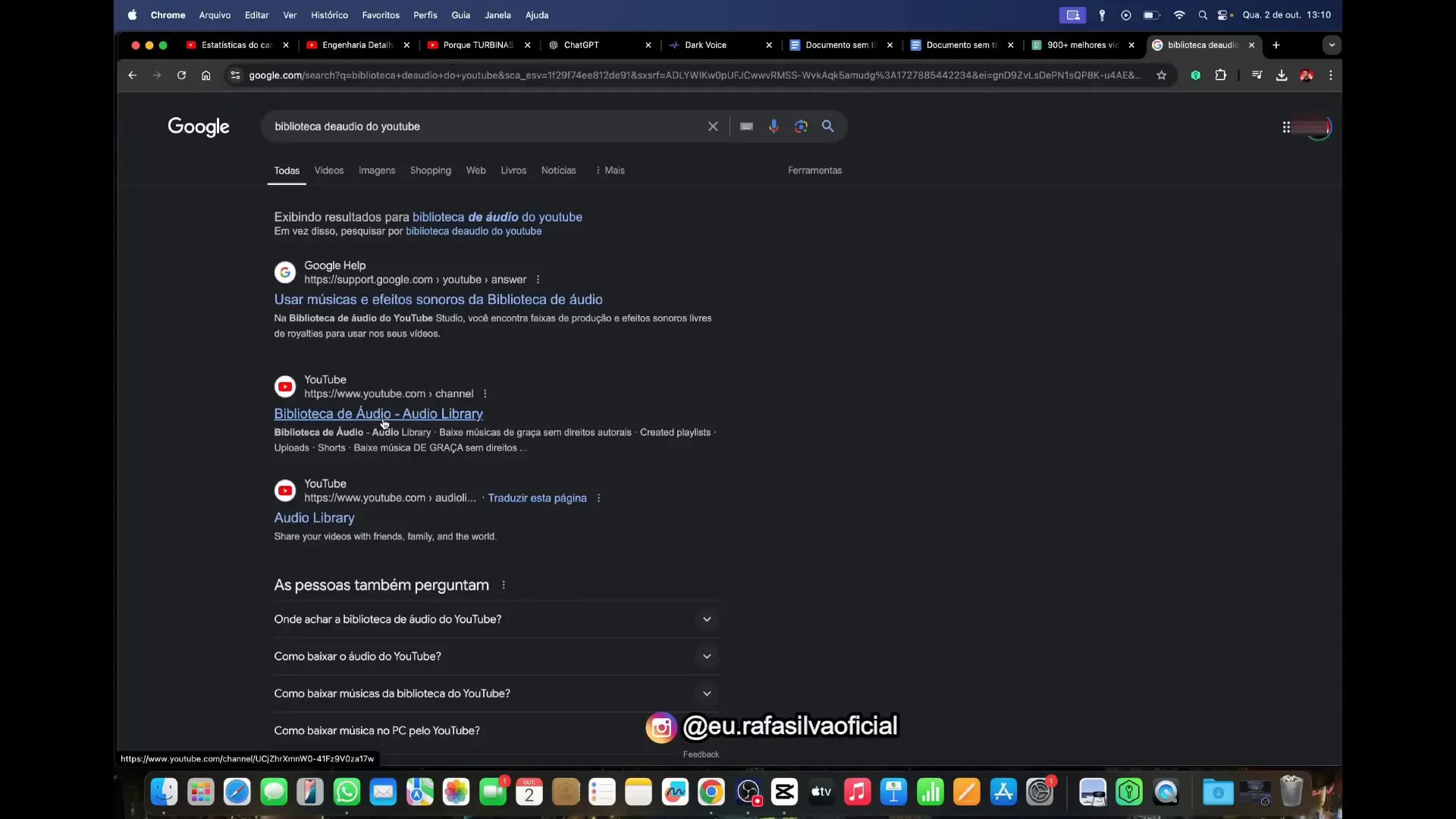This screenshot has height=819, width=1456.
Task: Search by image with the Google Lens icon
Action: pos(801,127)
